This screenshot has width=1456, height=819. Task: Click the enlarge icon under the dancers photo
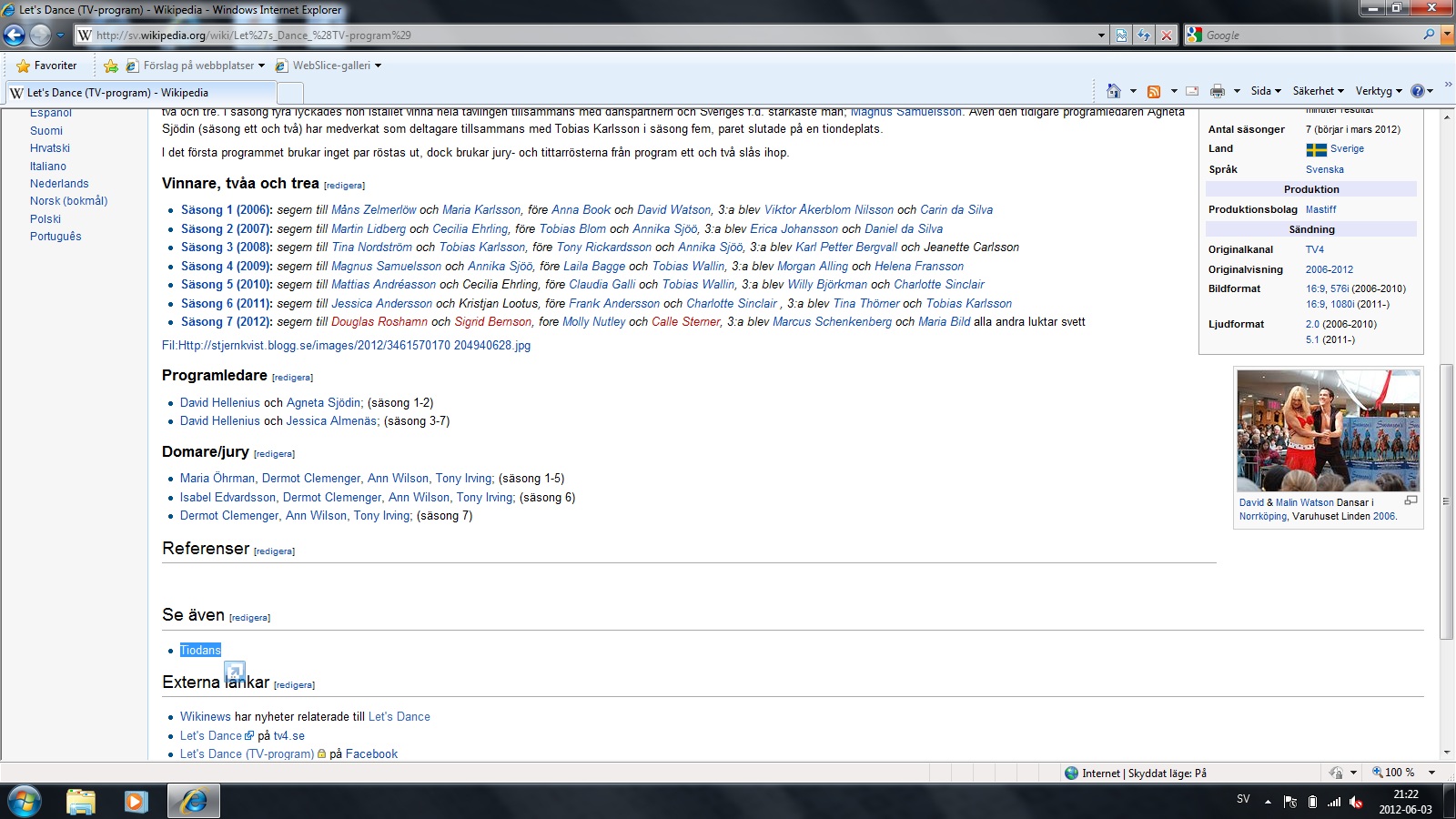coord(1410,500)
